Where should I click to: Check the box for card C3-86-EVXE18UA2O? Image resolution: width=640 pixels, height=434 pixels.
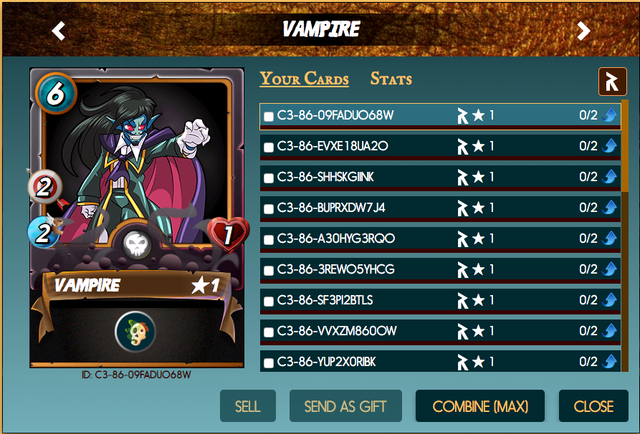point(269,147)
